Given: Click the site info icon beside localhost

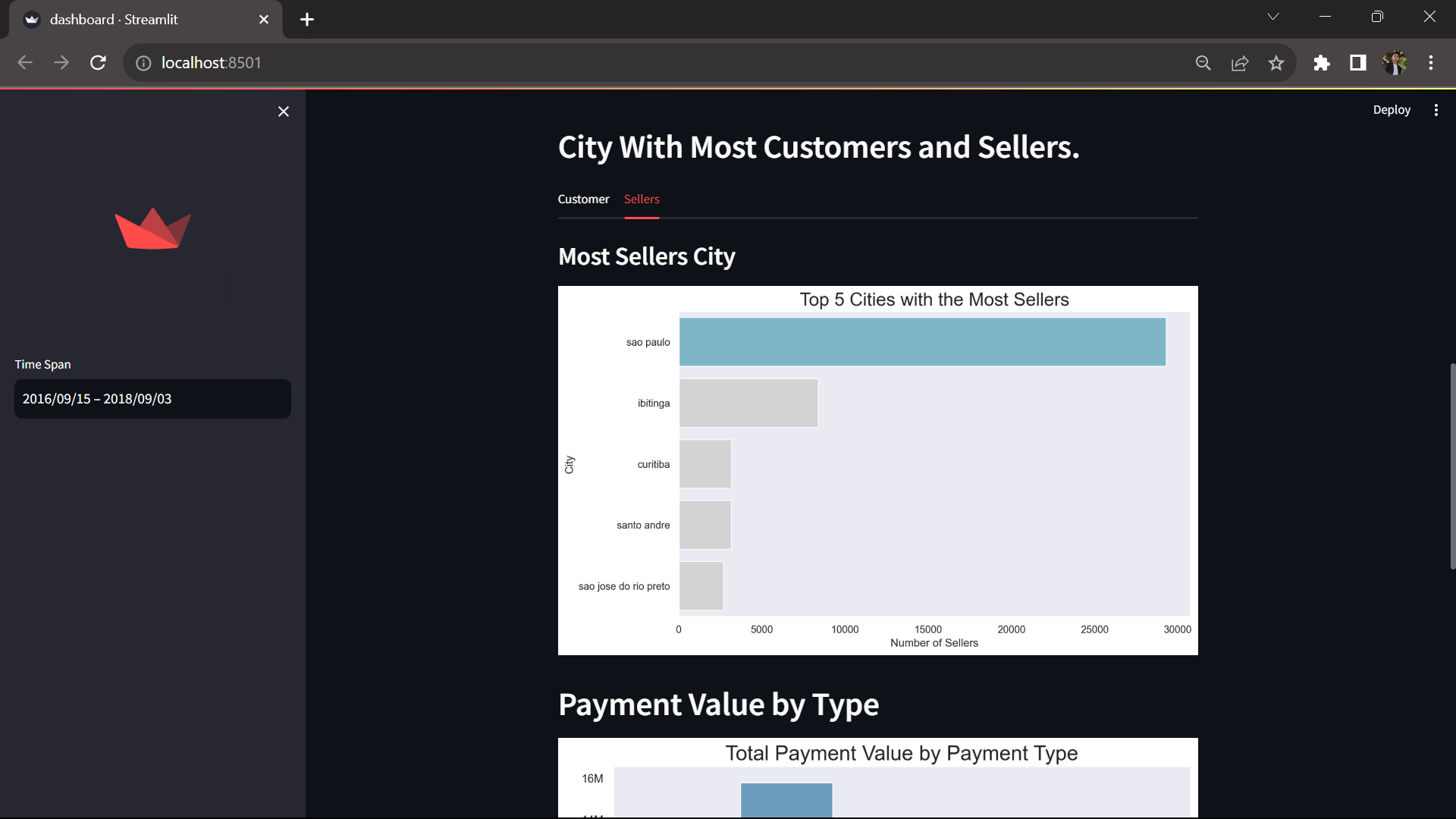Looking at the screenshot, I should pyautogui.click(x=143, y=63).
